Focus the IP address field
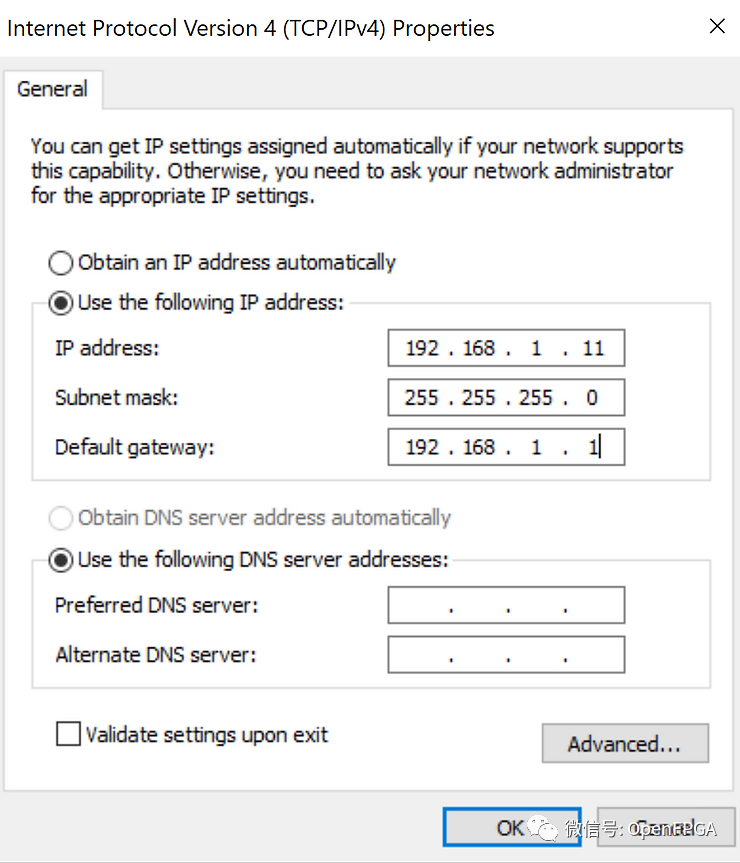This screenshot has width=740, height=863. pyautogui.click(x=505, y=347)
